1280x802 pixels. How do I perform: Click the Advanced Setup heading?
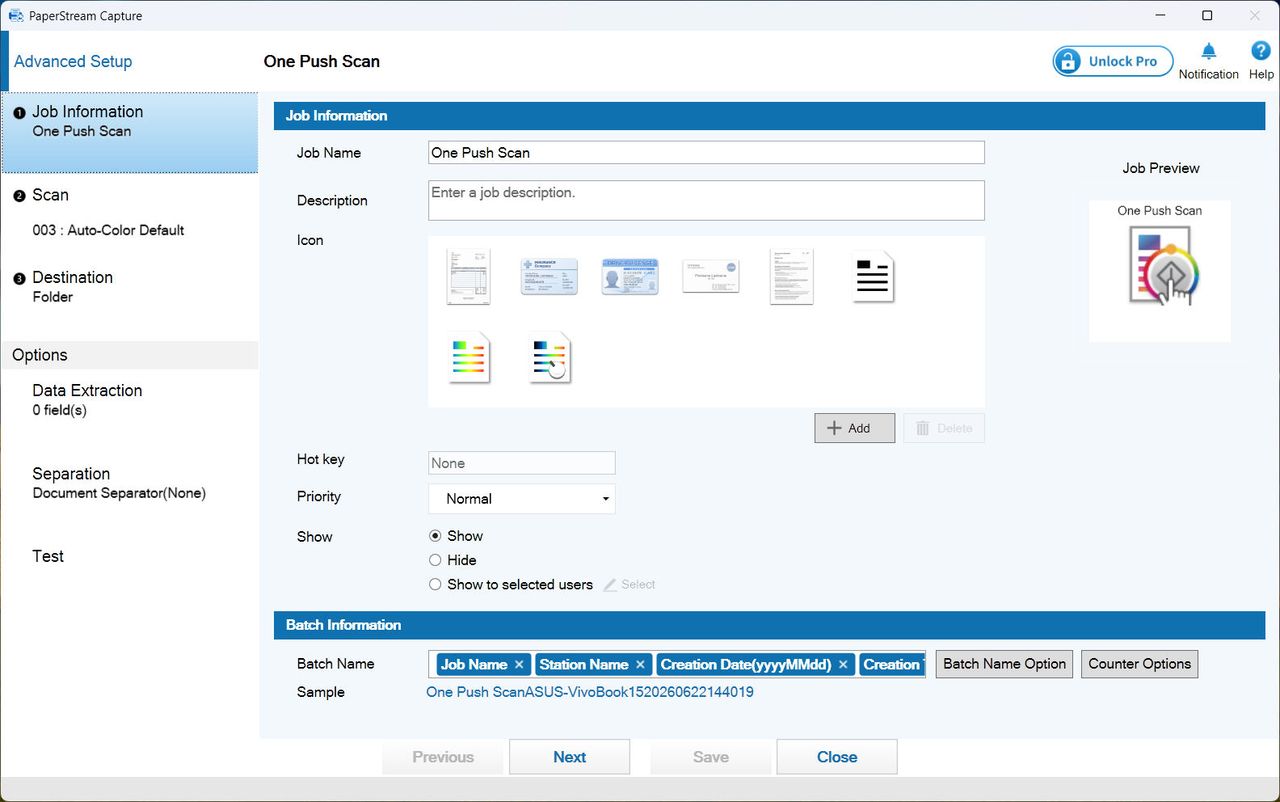pyautogui.click(x=73, y=61)
